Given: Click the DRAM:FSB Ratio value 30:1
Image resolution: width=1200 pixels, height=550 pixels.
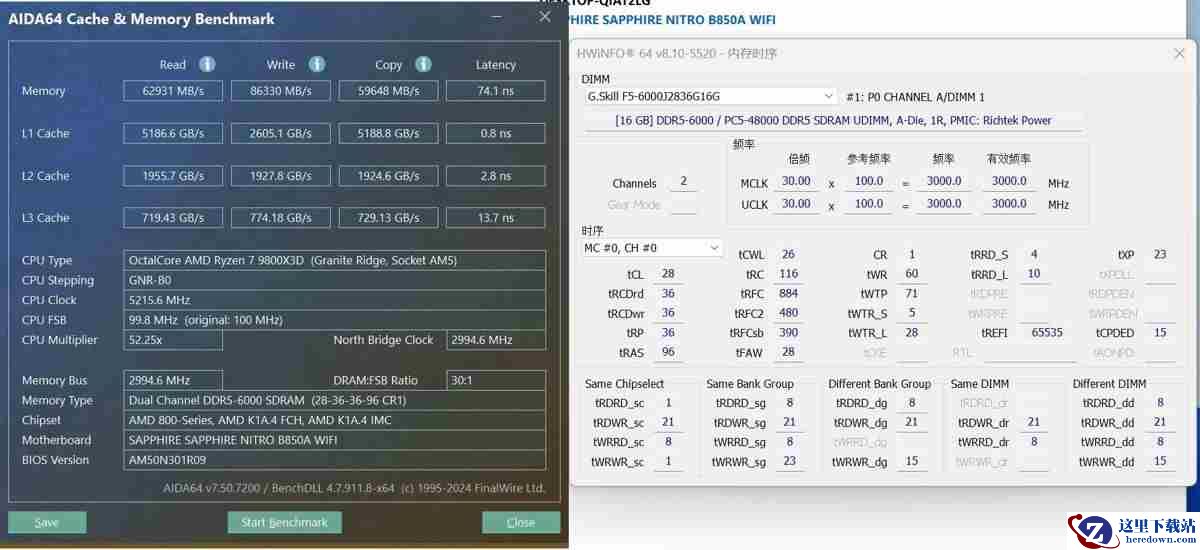Looking at the screenshot, I should click(x=496, y=380).
